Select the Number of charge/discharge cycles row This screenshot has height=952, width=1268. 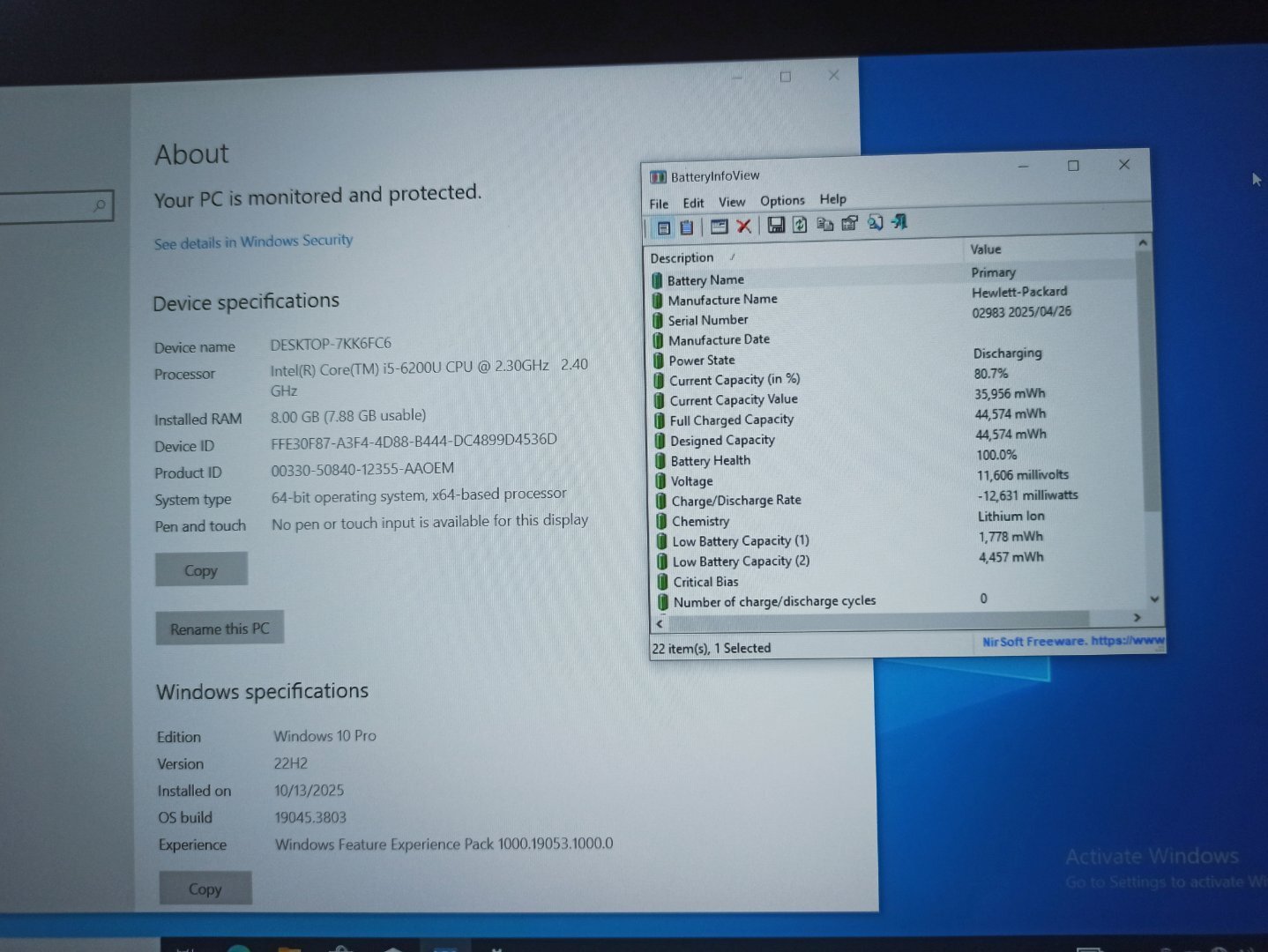point(901,599)
